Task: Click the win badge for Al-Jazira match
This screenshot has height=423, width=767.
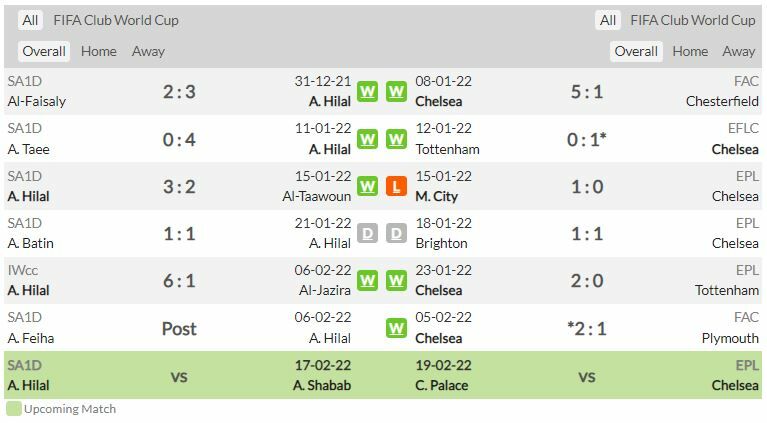Action: tap(368, 281)
